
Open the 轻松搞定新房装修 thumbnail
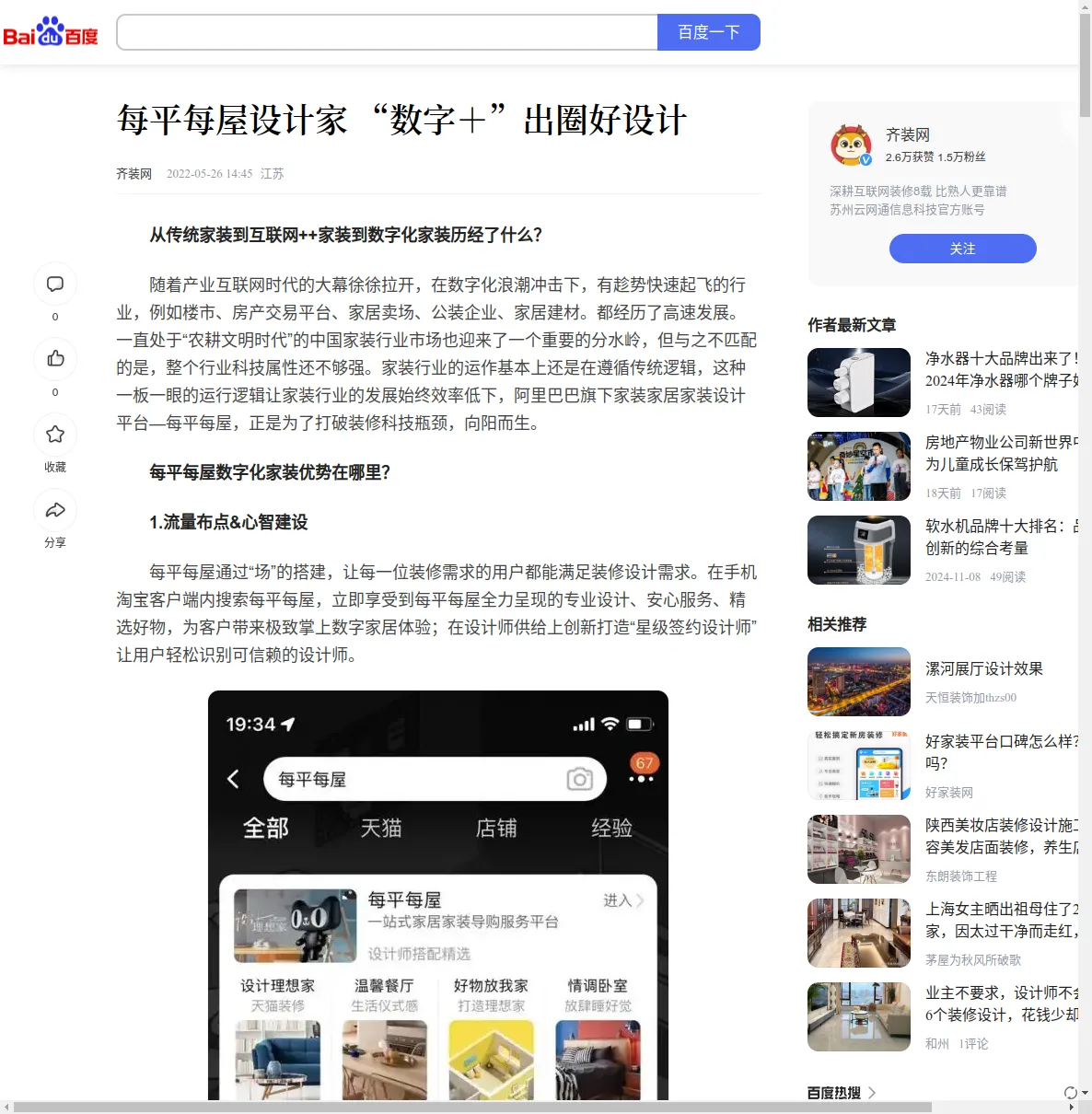[x=859, y=765]
